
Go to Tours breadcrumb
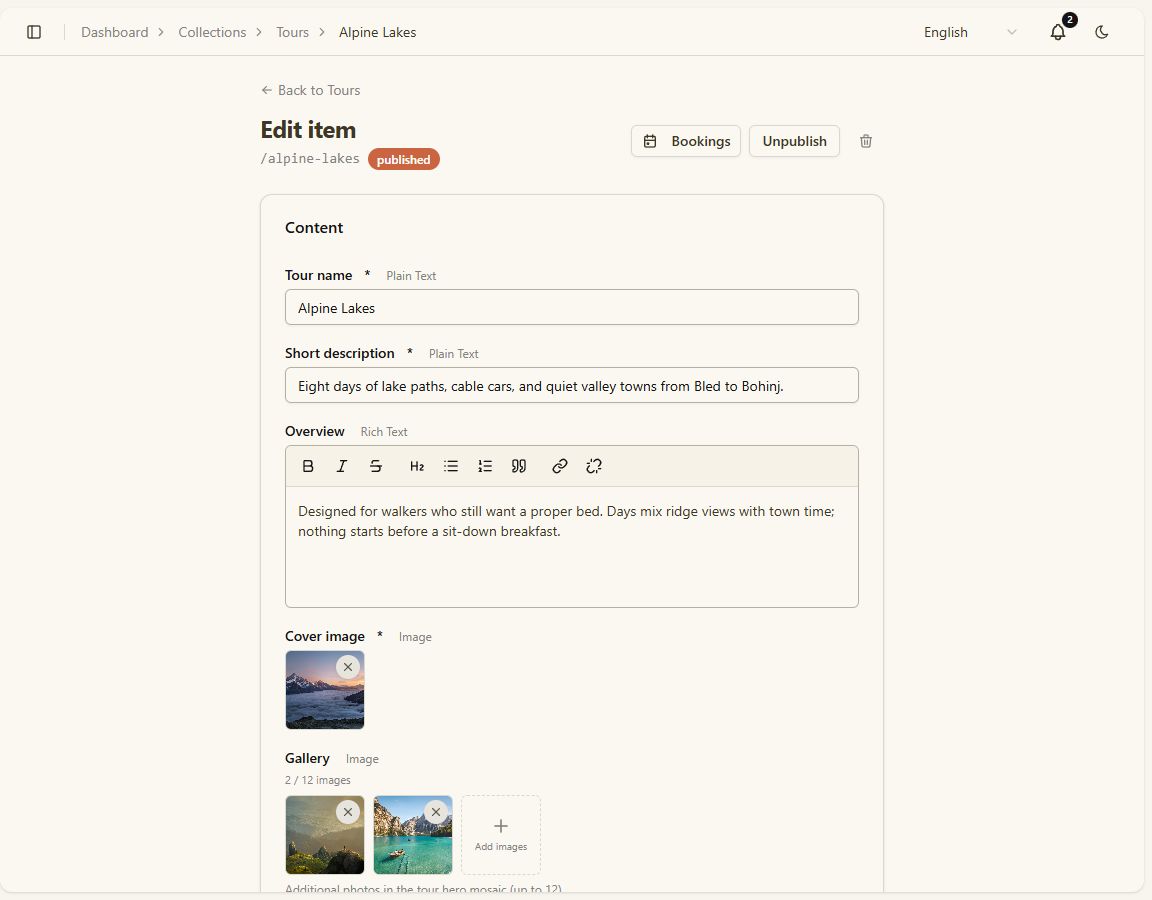point(292,32)
